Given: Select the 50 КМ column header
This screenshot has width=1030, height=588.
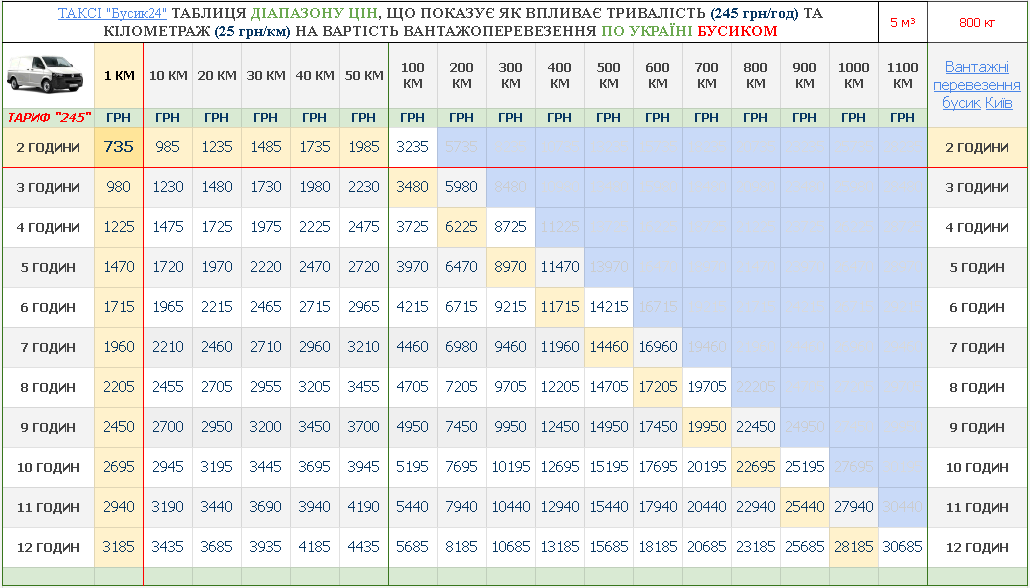Looking at the screenshot, I should point(364,75).
